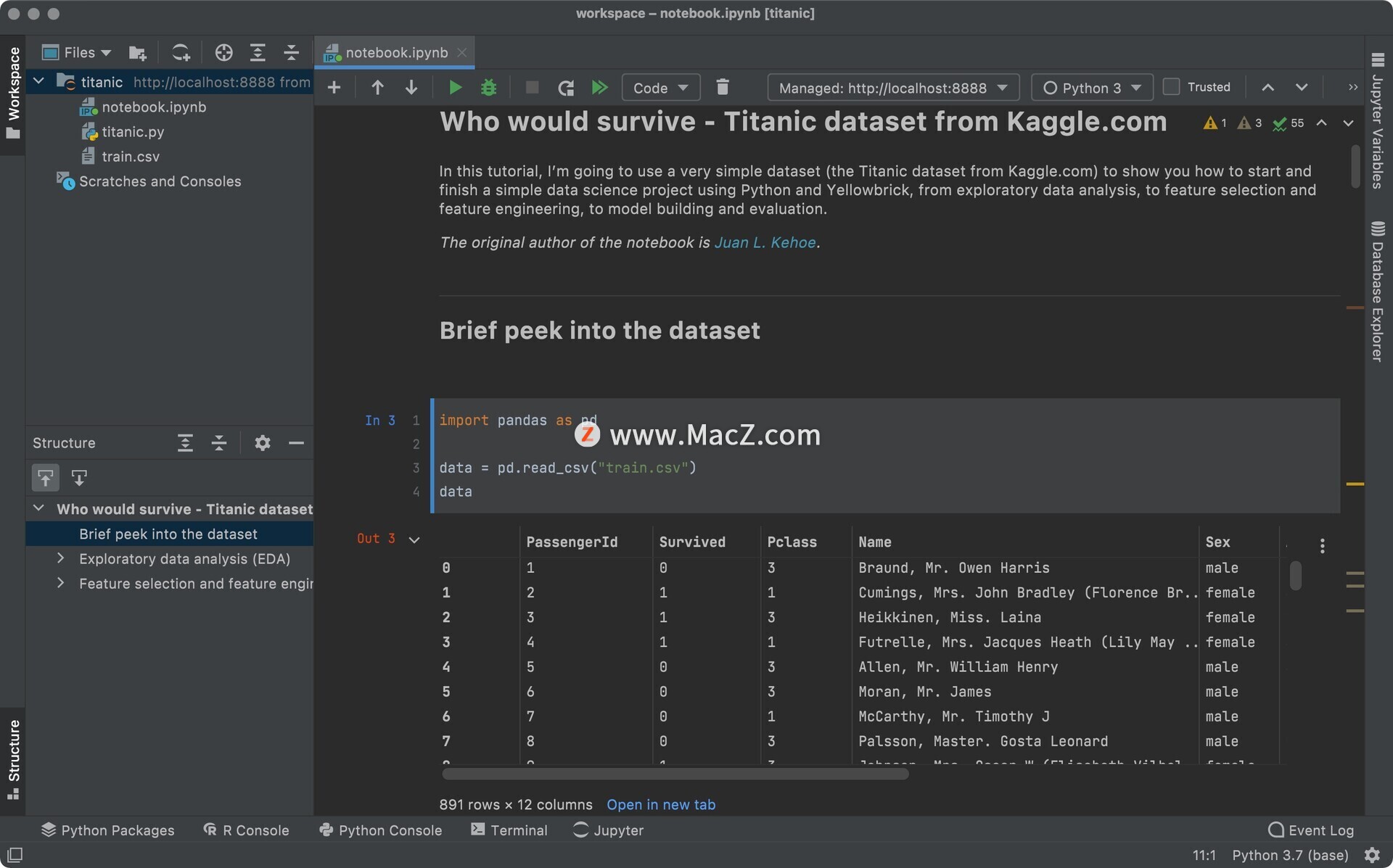This screenshot has width=1393, height=868.
Task: Select the notebook.ipynb editor tab
Action: (396, 53)
